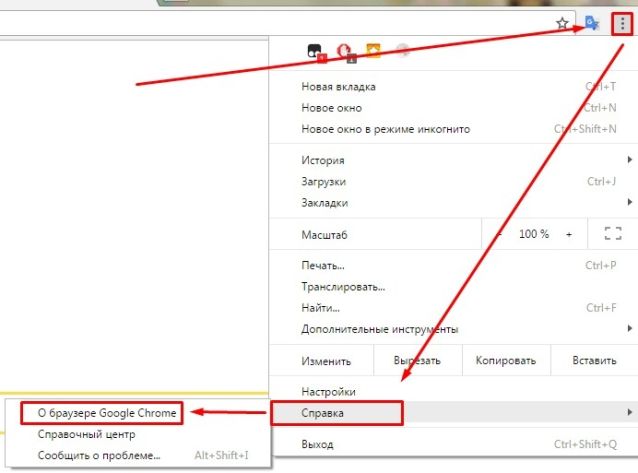The image size is (638, 473).
Task: Choose Печать... menu item
Action: (453, 265)
